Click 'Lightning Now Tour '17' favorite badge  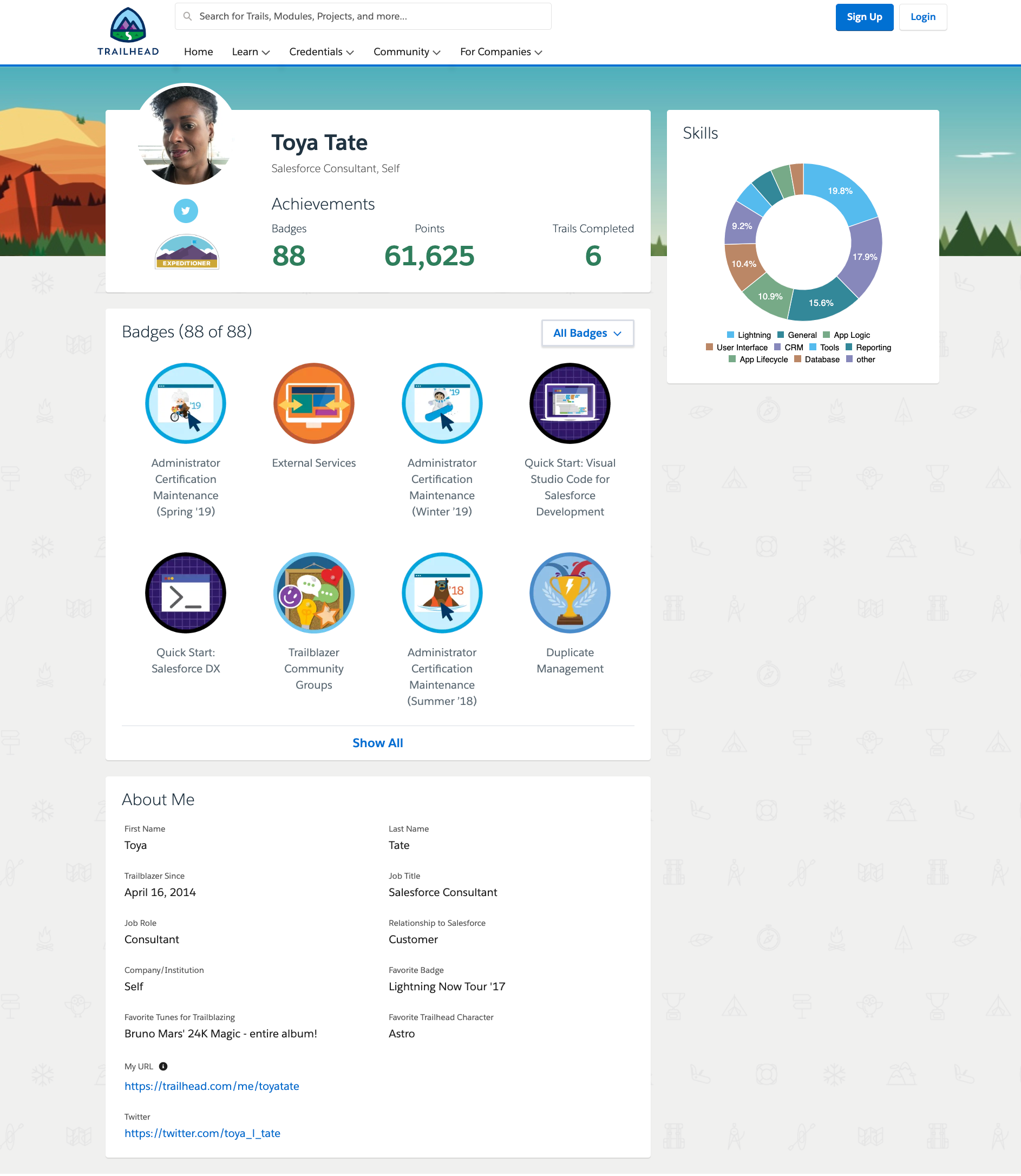447,986
